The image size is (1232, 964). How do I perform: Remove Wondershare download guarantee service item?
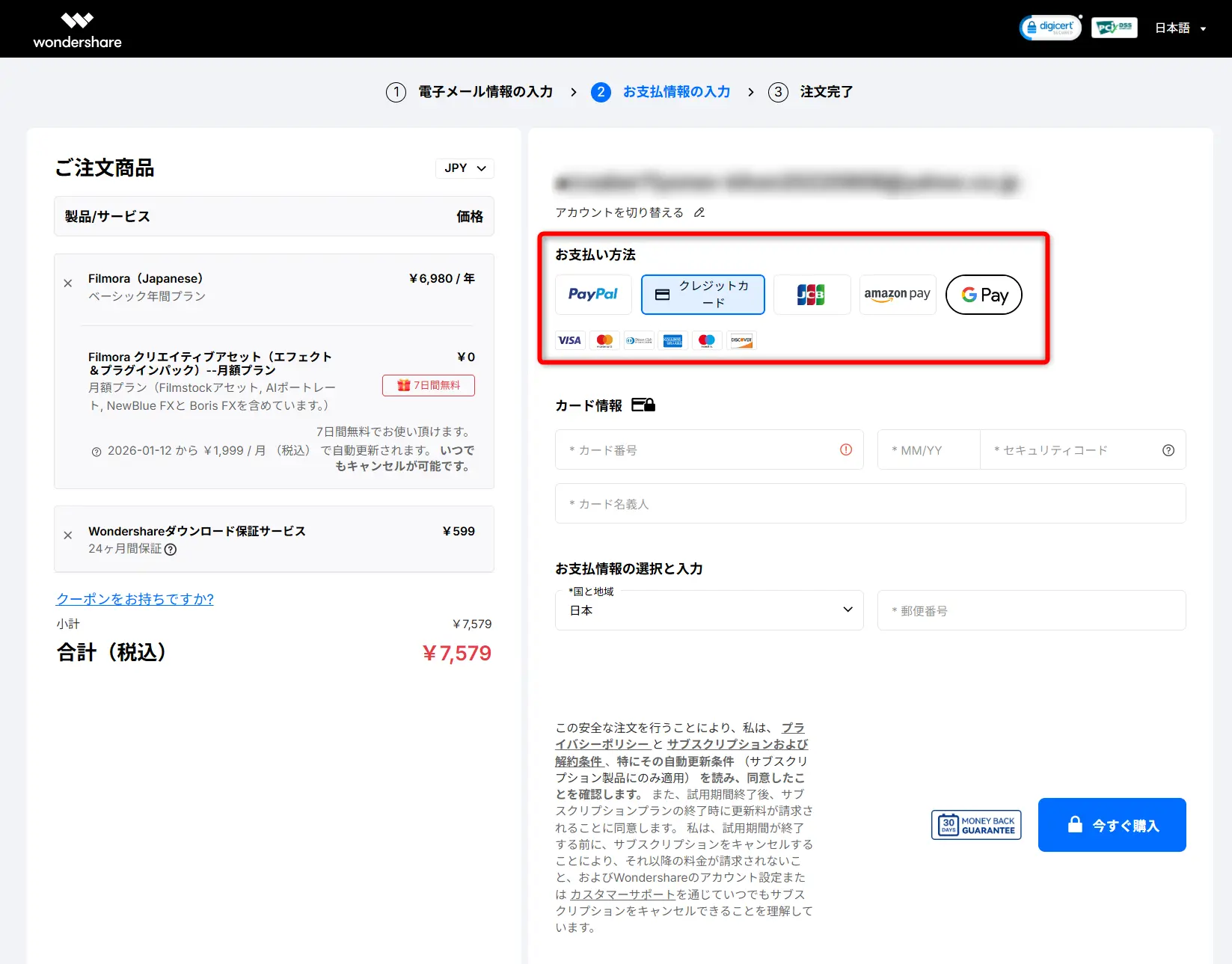click(68, 535)
